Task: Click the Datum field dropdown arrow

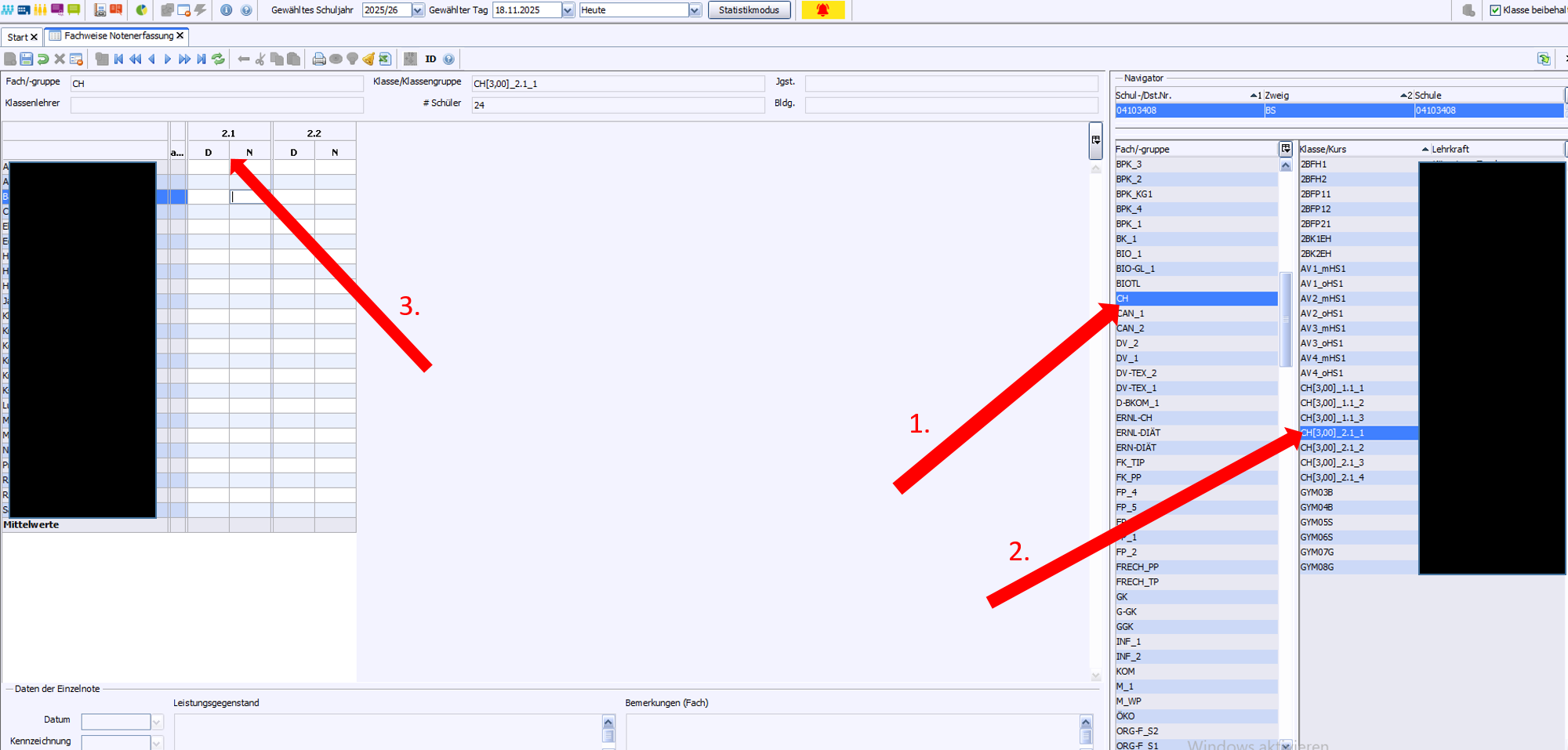Action: pos(157,722)
